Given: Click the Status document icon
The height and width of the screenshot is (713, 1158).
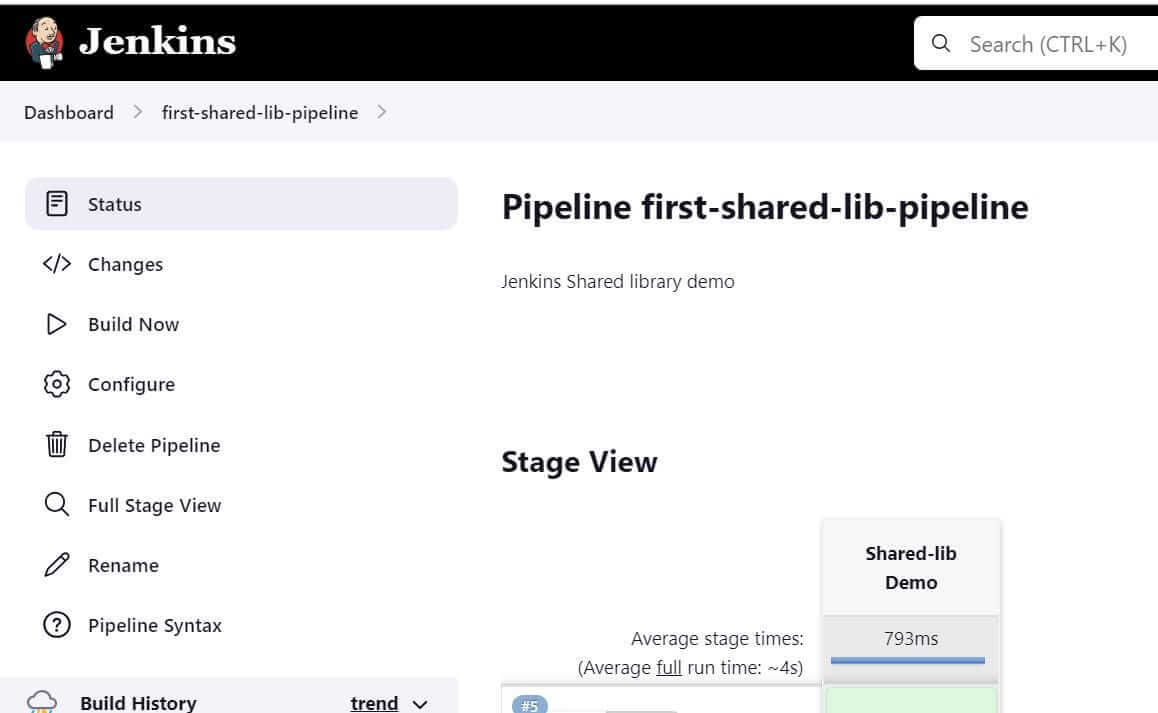Looking at the screenshot, I should coord(57,204).
